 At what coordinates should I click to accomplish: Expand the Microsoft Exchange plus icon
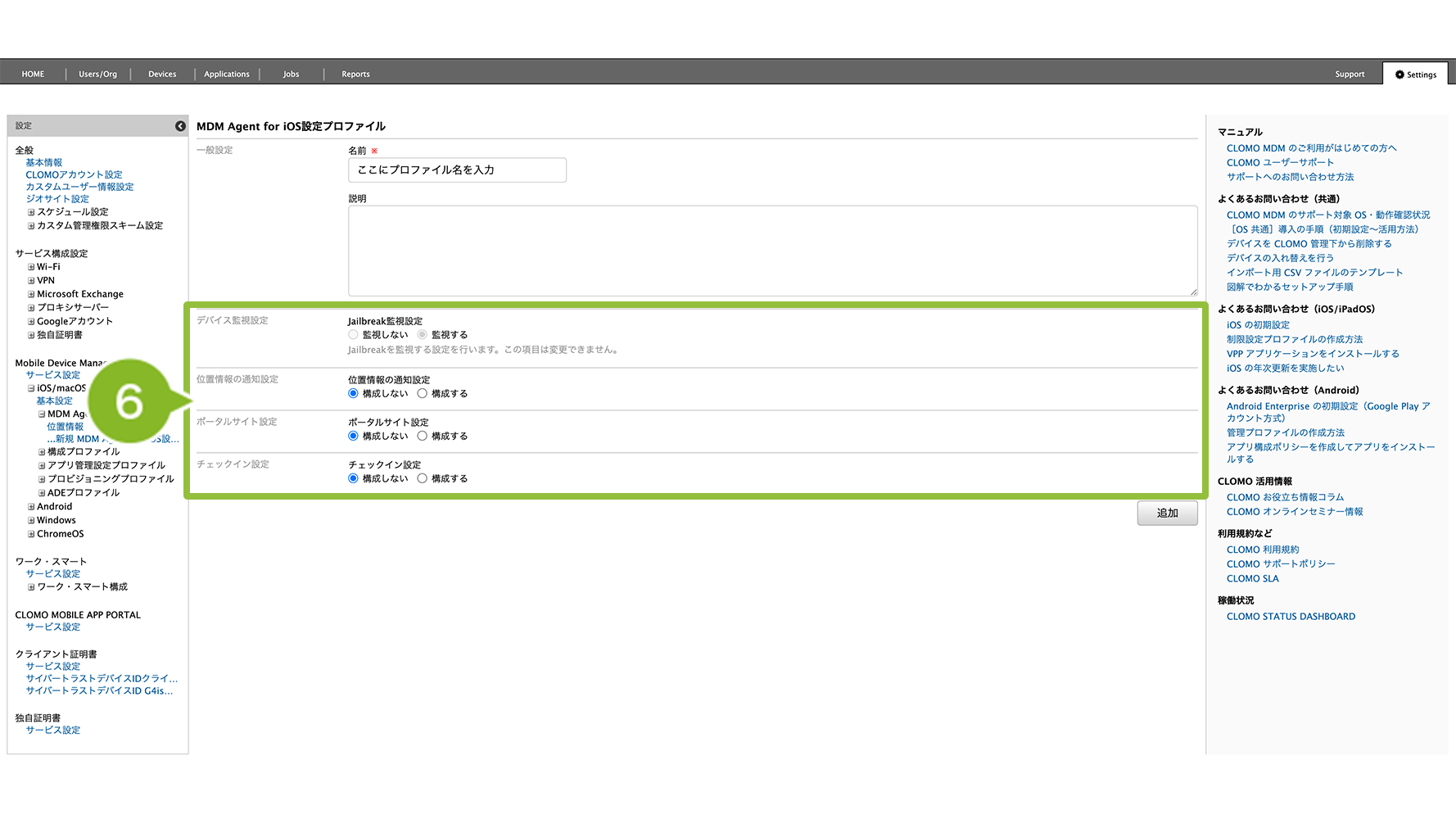coord(31,295)
